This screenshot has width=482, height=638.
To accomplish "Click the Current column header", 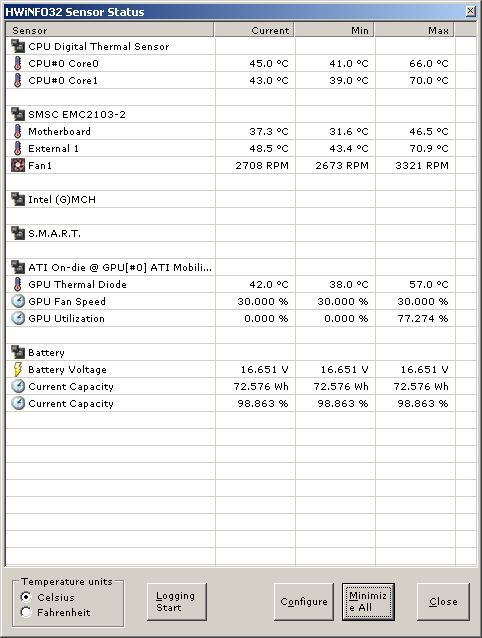I will tap(254, 30).
